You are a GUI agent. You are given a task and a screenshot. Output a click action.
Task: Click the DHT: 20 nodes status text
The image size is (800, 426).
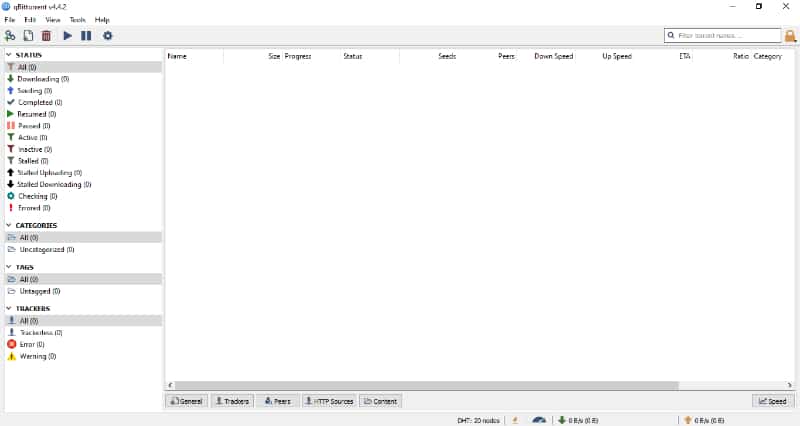point(478,420)
